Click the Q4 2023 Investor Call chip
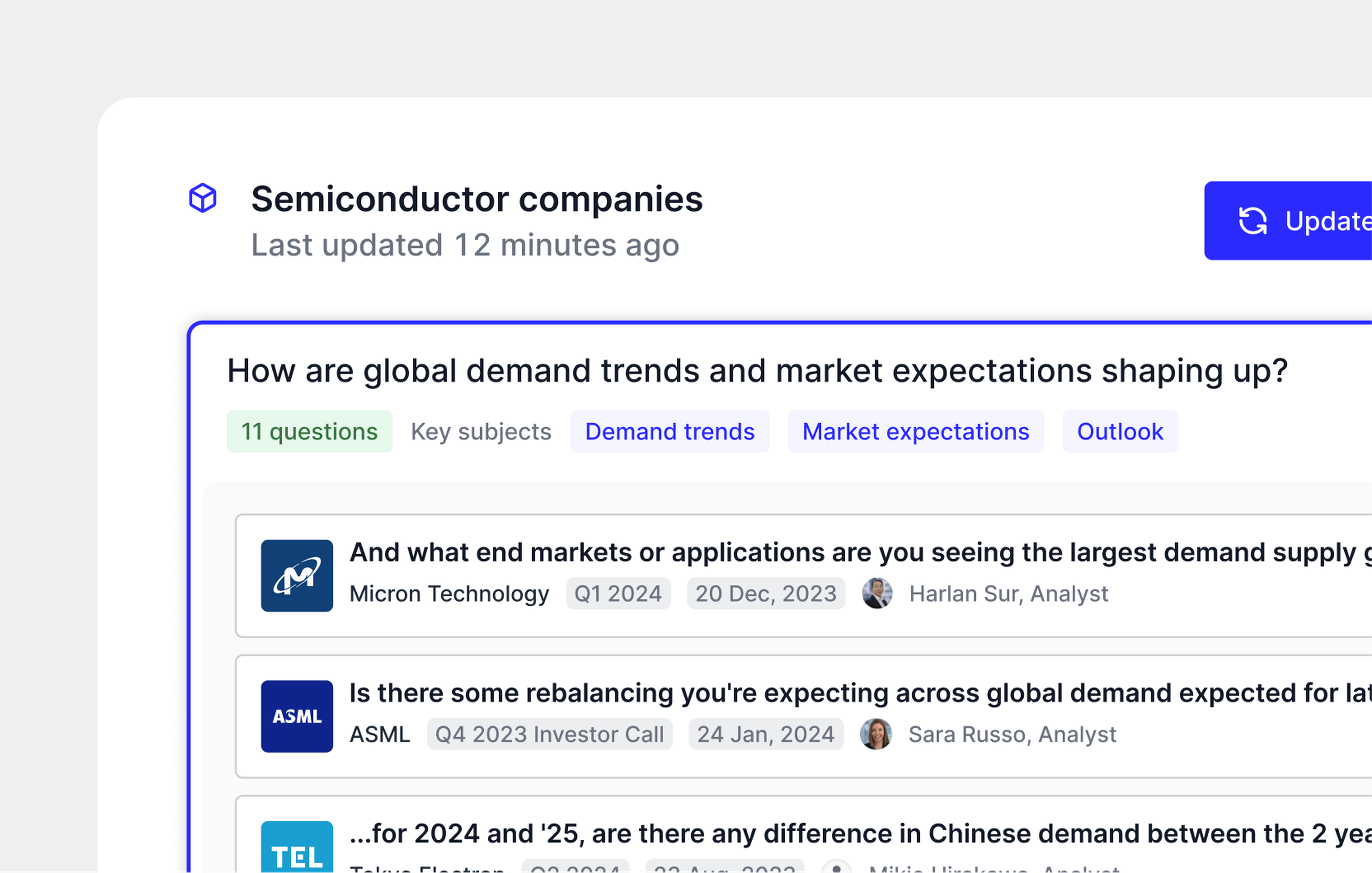Image resolution: width=1372 pixels, height=873 pixels. tap(549, 734)
